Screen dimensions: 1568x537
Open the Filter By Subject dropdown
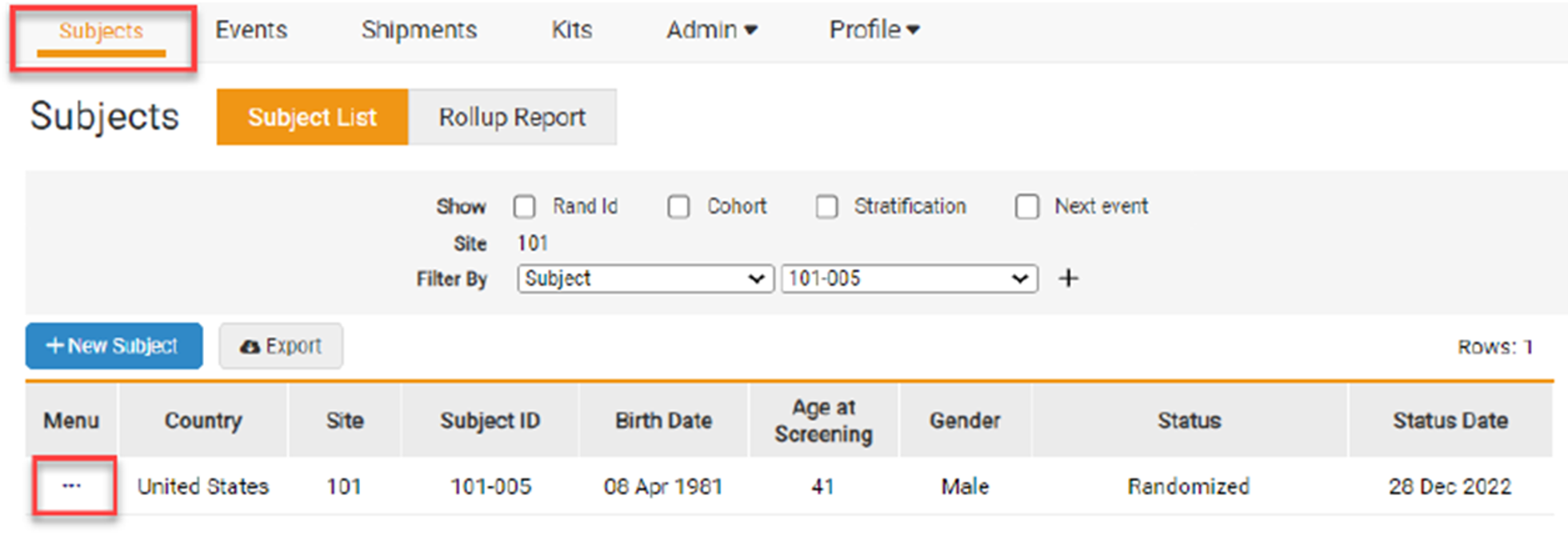(645, 279)
